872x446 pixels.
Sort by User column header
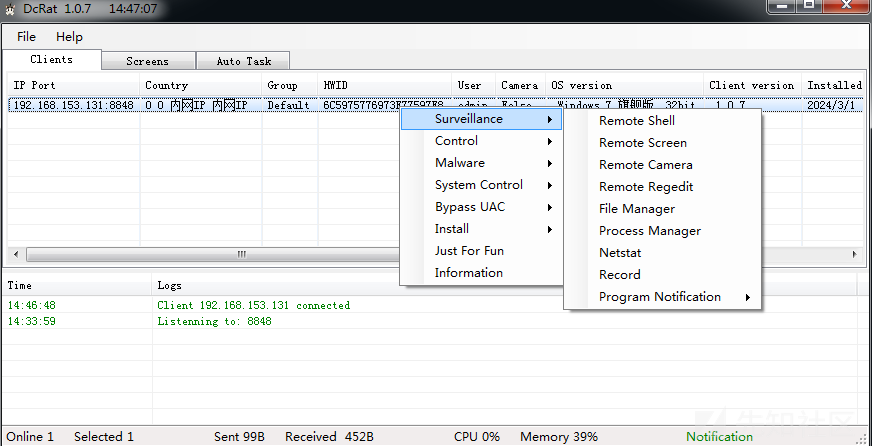point(474,85)
